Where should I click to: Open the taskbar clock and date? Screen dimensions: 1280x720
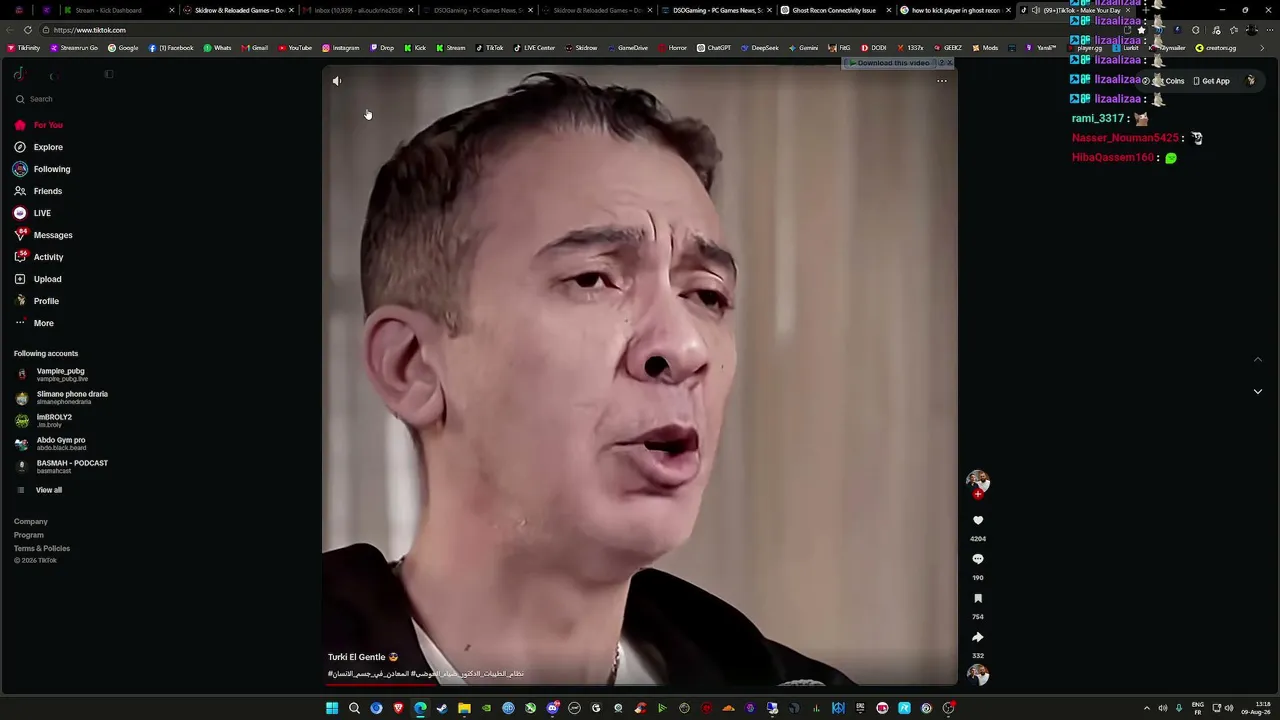(1256, 708)
